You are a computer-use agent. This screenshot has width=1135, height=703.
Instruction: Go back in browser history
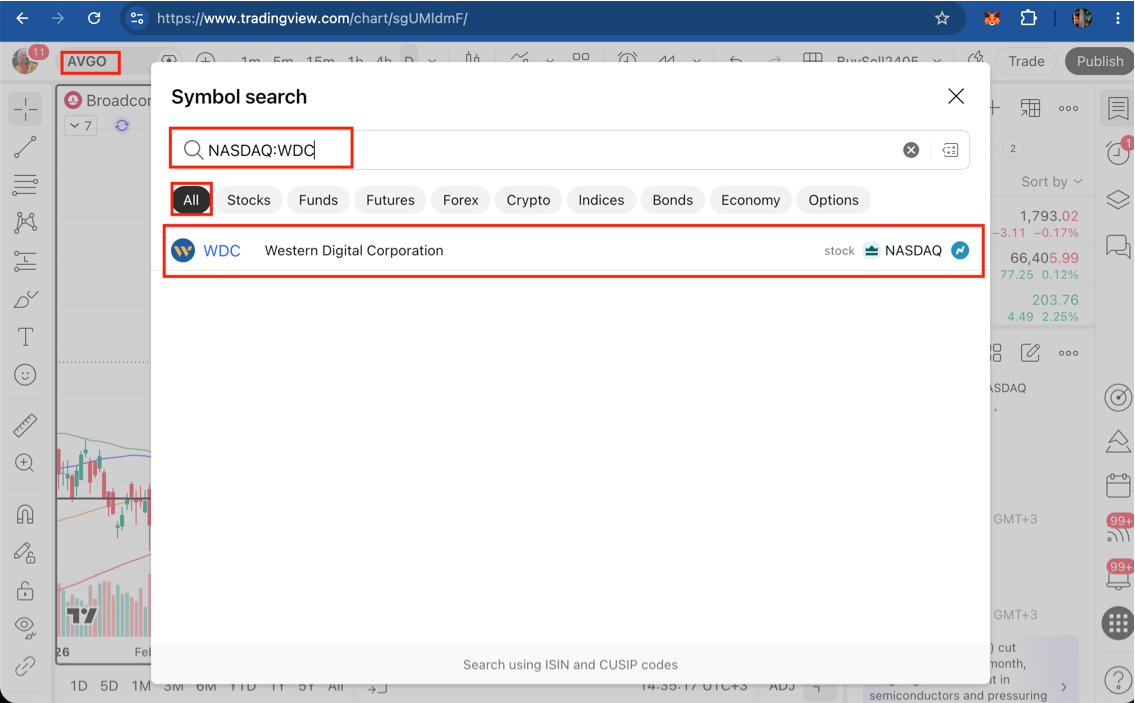[22, 18]
